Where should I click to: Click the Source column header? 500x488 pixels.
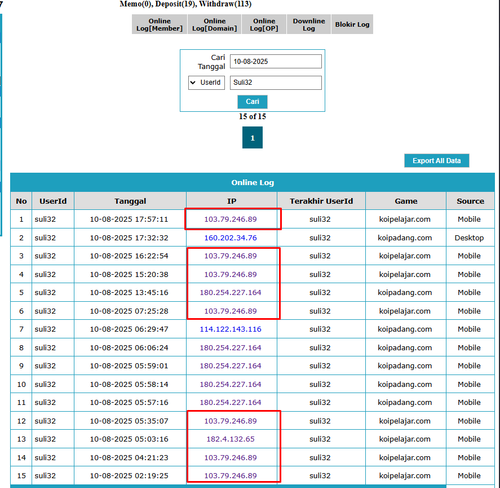(470, 201)
